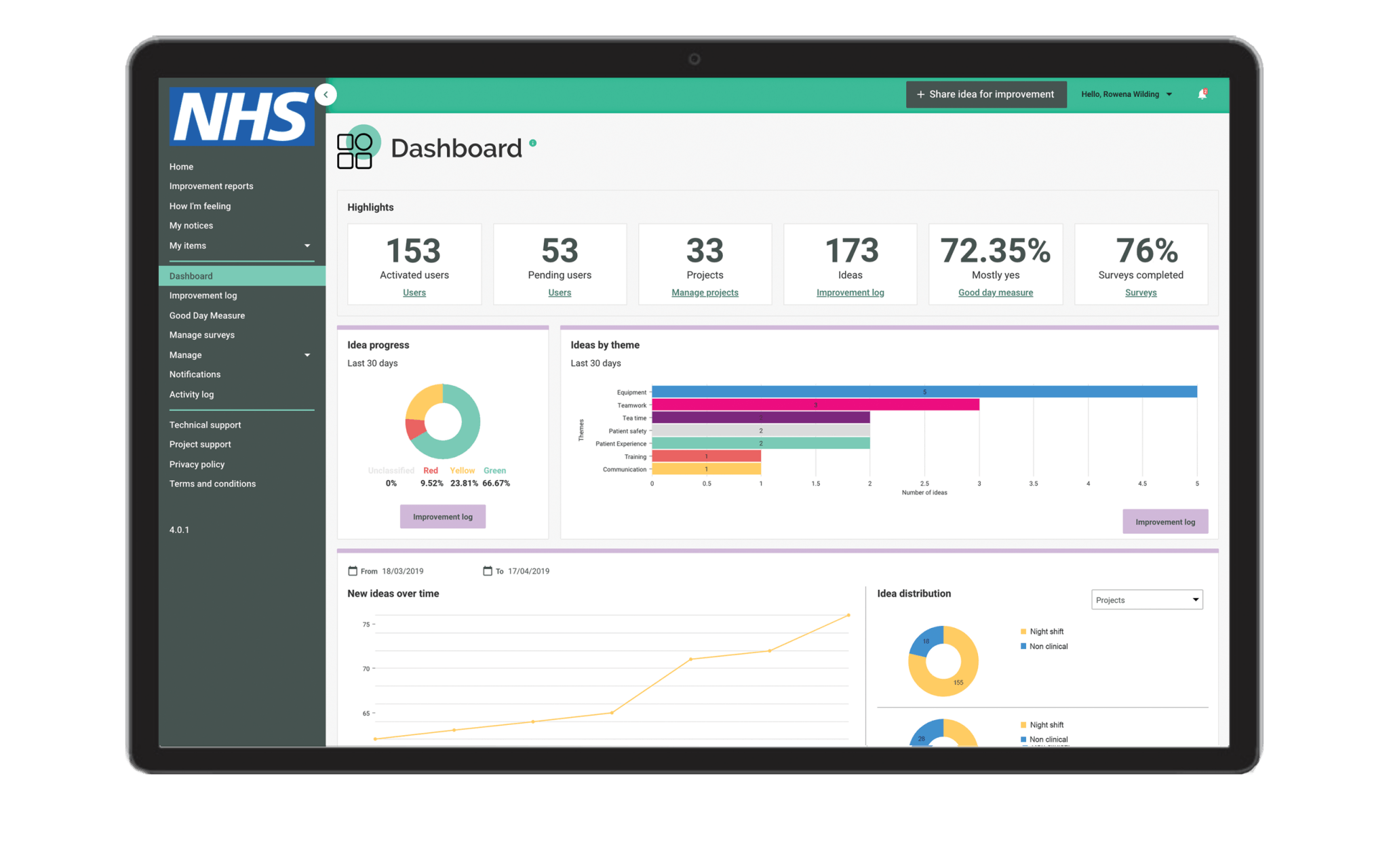Viewport: 1389px width, 868px height.
Task: Collapse the sidebar with the arrow button
Action: pyautogui.click(x=326, y=94)
